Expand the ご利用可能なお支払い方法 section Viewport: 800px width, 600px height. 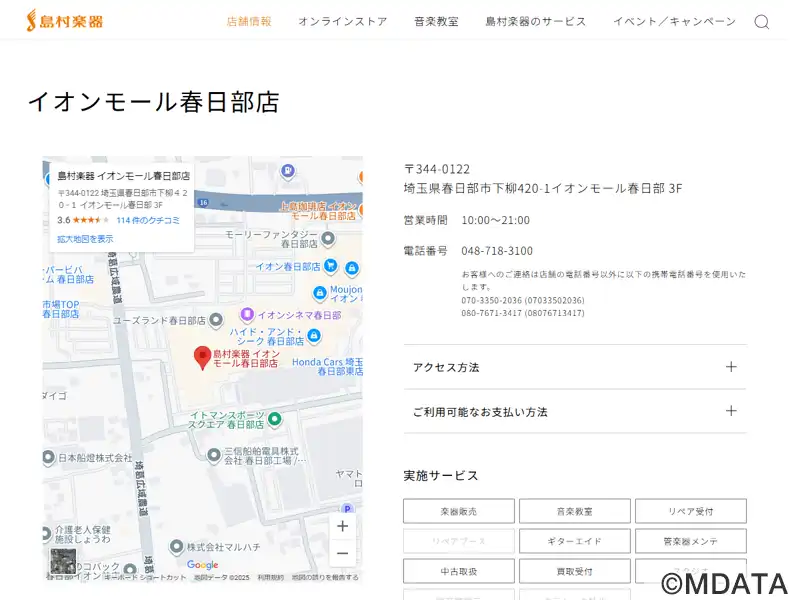tap(575, 411)
